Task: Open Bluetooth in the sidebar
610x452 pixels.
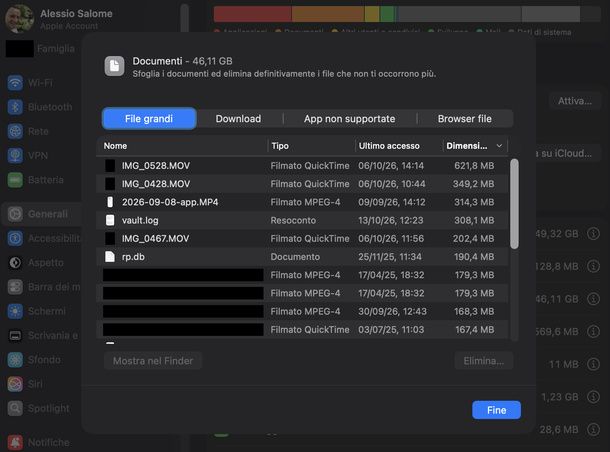Action: point(40,107)
